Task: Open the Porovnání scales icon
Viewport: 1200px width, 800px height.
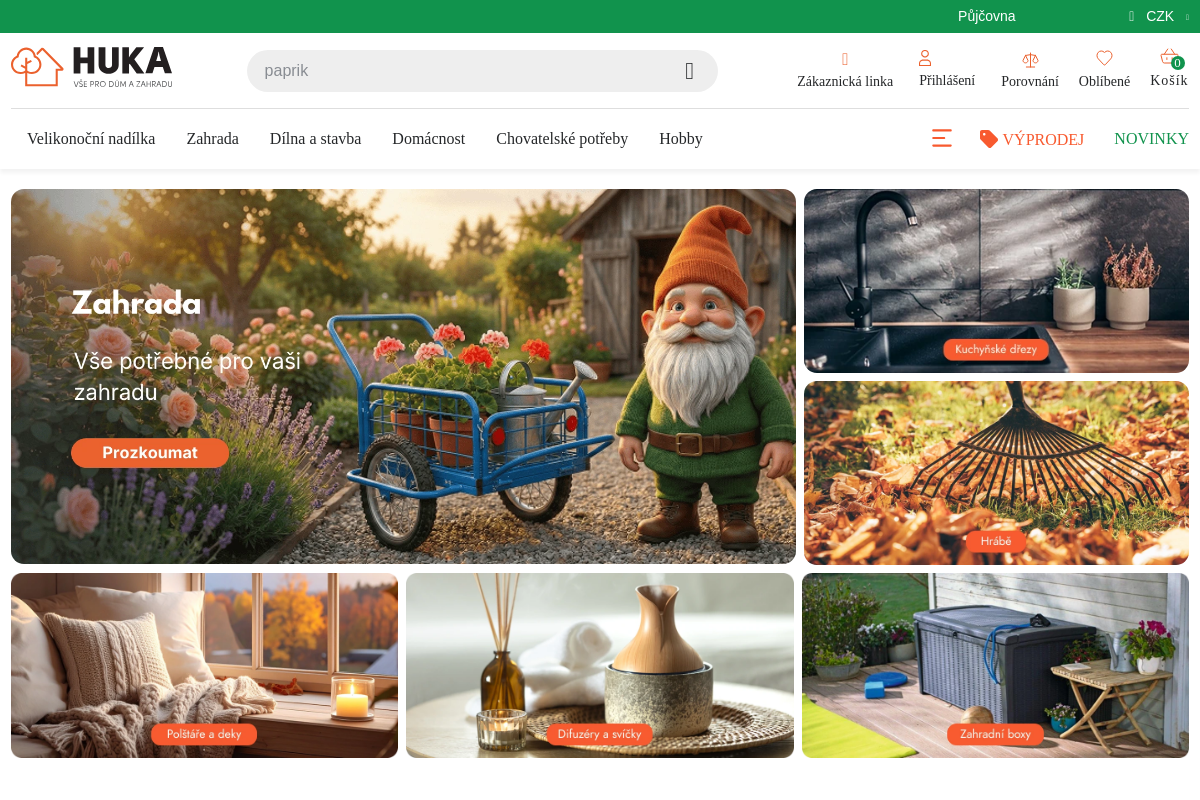Action: pyautogui.click(x=1030, y=60)
